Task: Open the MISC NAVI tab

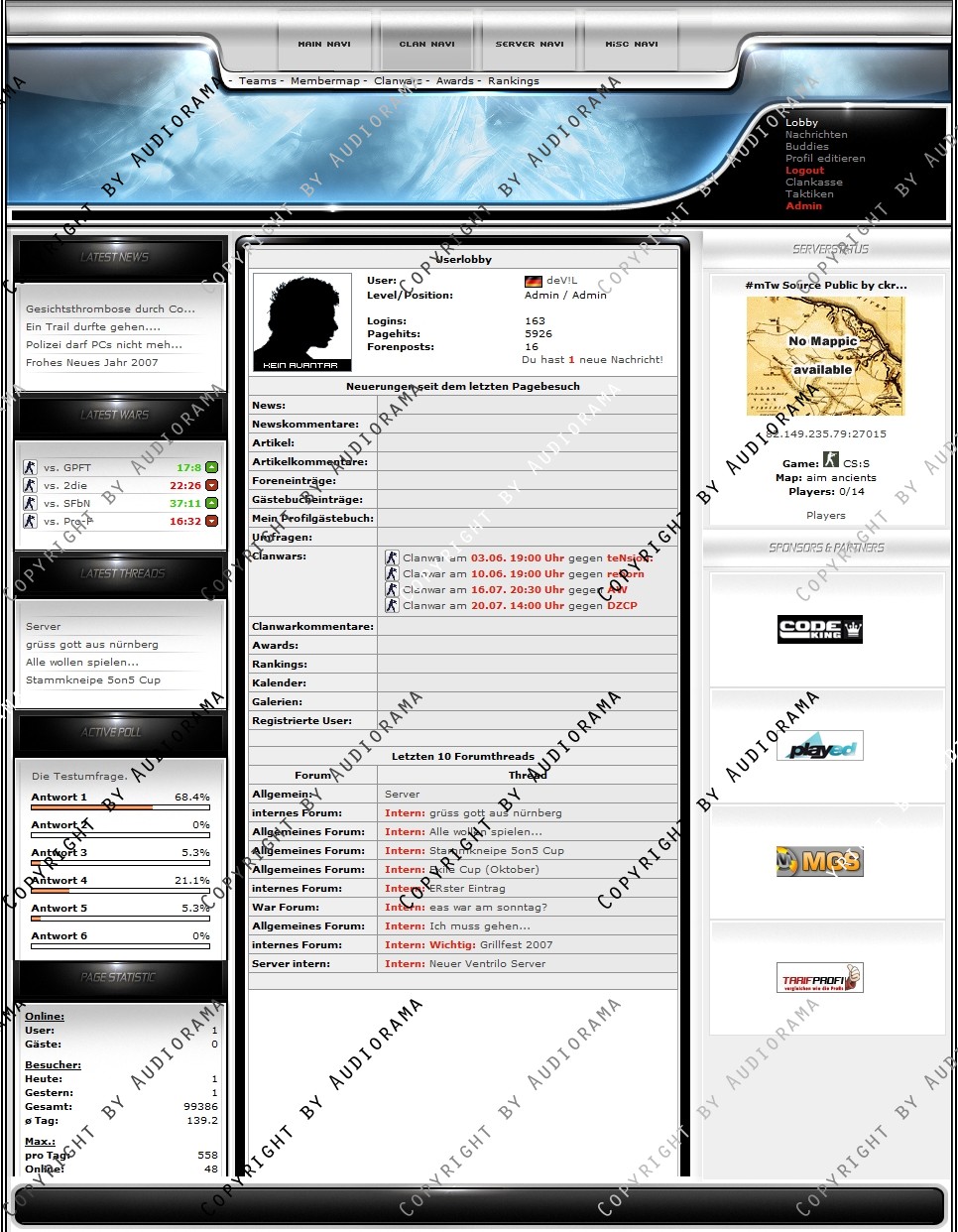Action: tap(632, 44)
